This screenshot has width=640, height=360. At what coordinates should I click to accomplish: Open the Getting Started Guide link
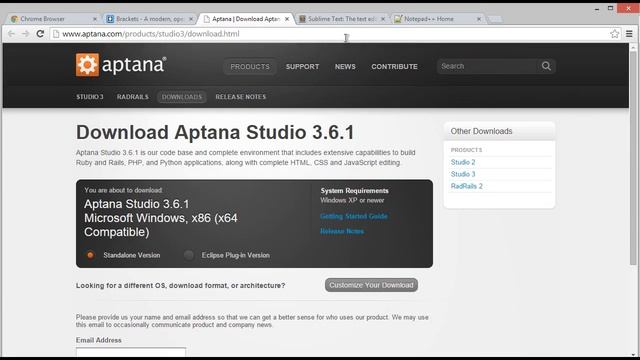click(x=354, y=216)
